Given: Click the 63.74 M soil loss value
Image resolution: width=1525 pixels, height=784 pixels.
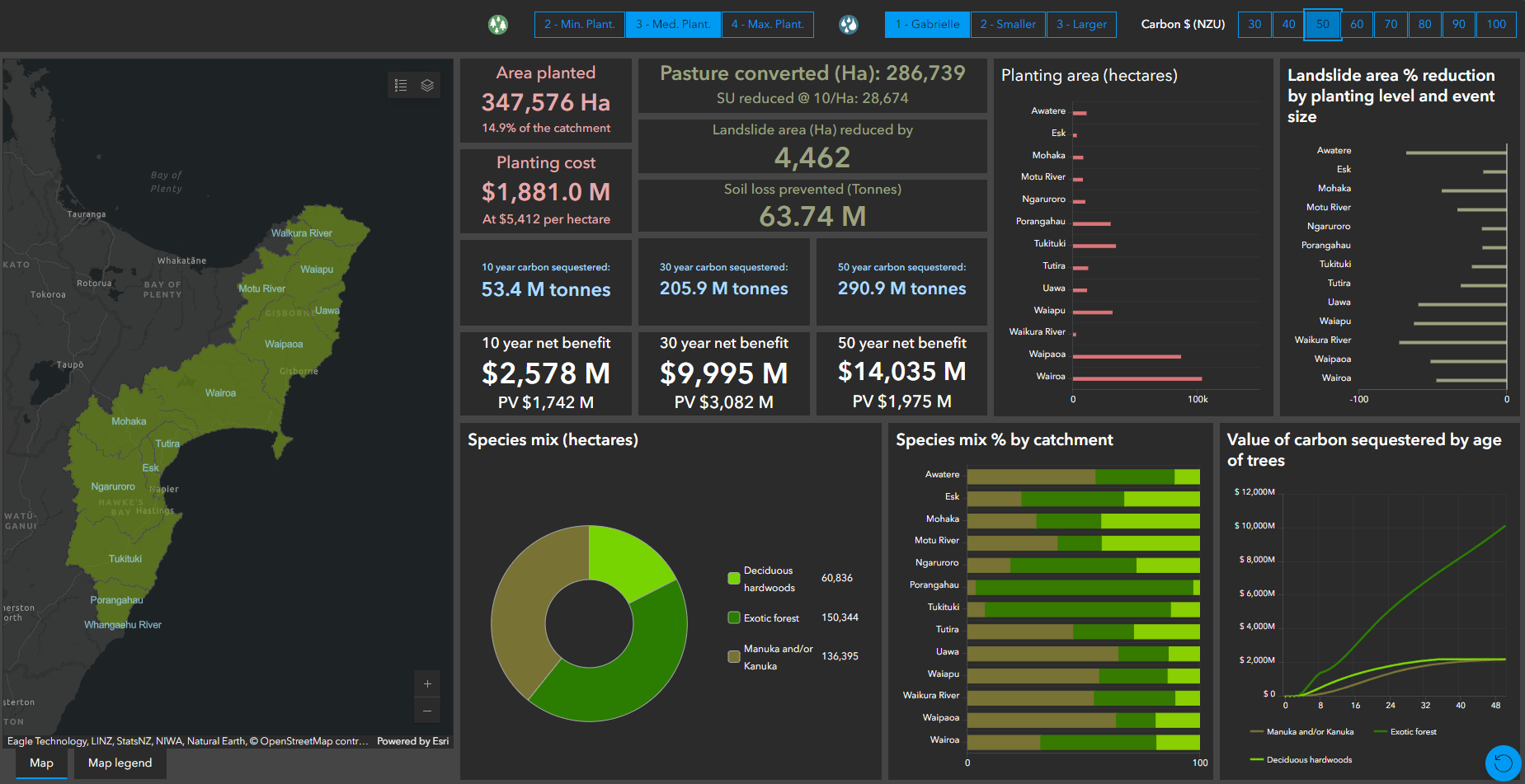Looking at the screenshot, I should [812, 216].
